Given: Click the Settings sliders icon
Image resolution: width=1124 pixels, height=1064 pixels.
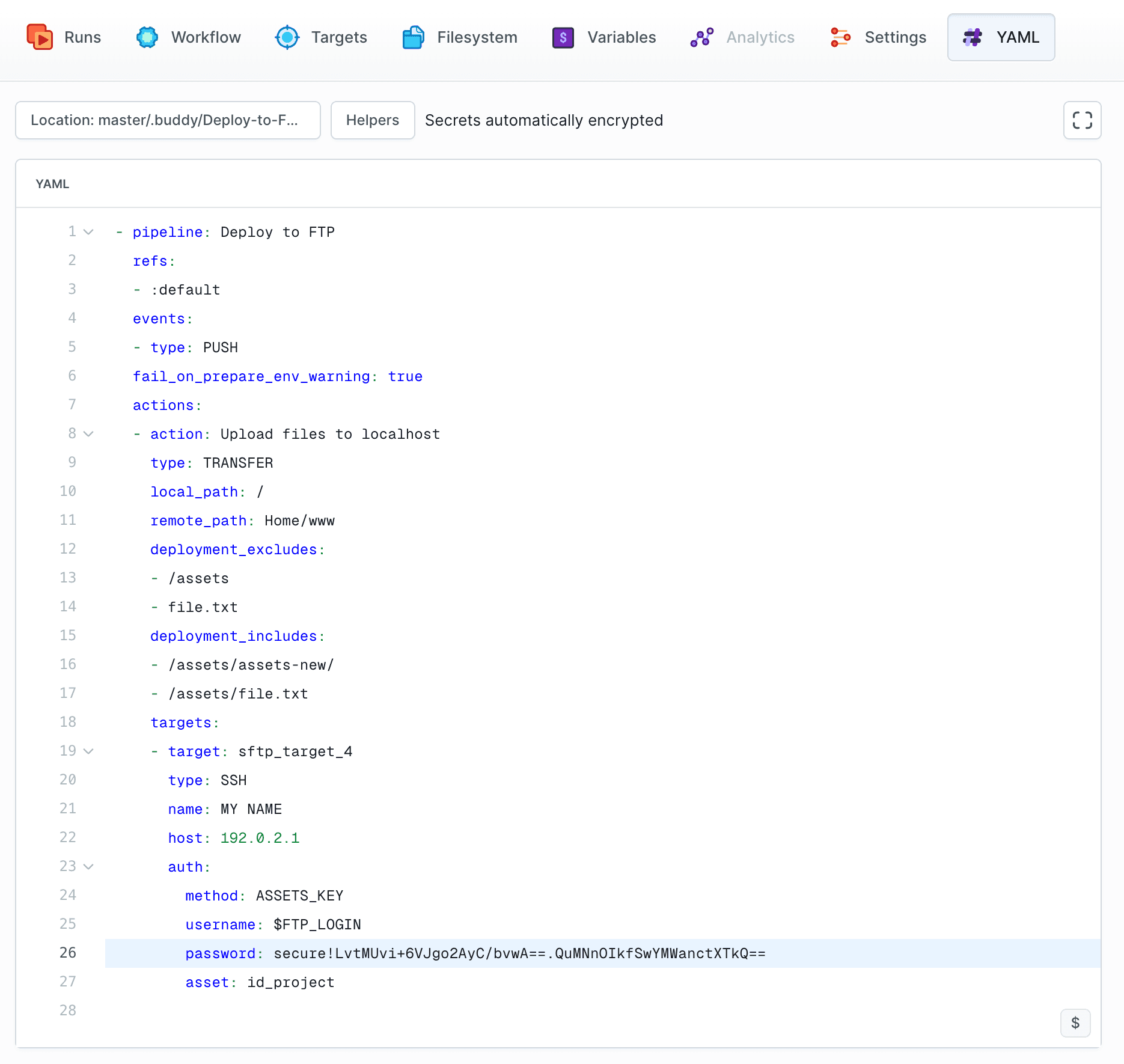Looking at the screenshot, I should click(x=840, y=37).
